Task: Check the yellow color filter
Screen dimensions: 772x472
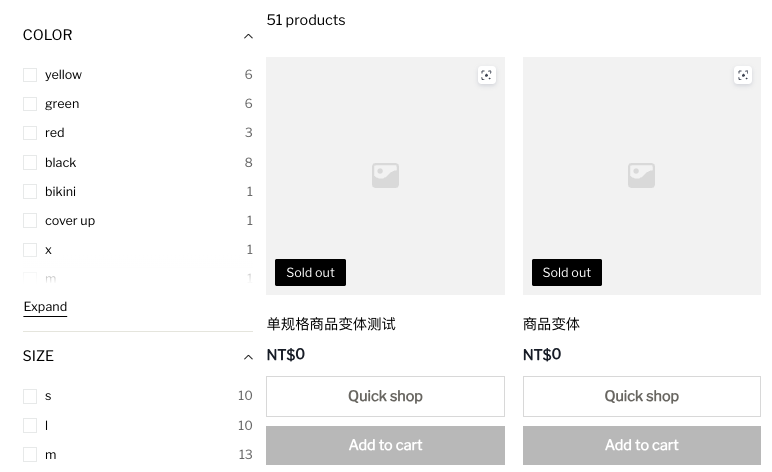Action: [30, 75]
